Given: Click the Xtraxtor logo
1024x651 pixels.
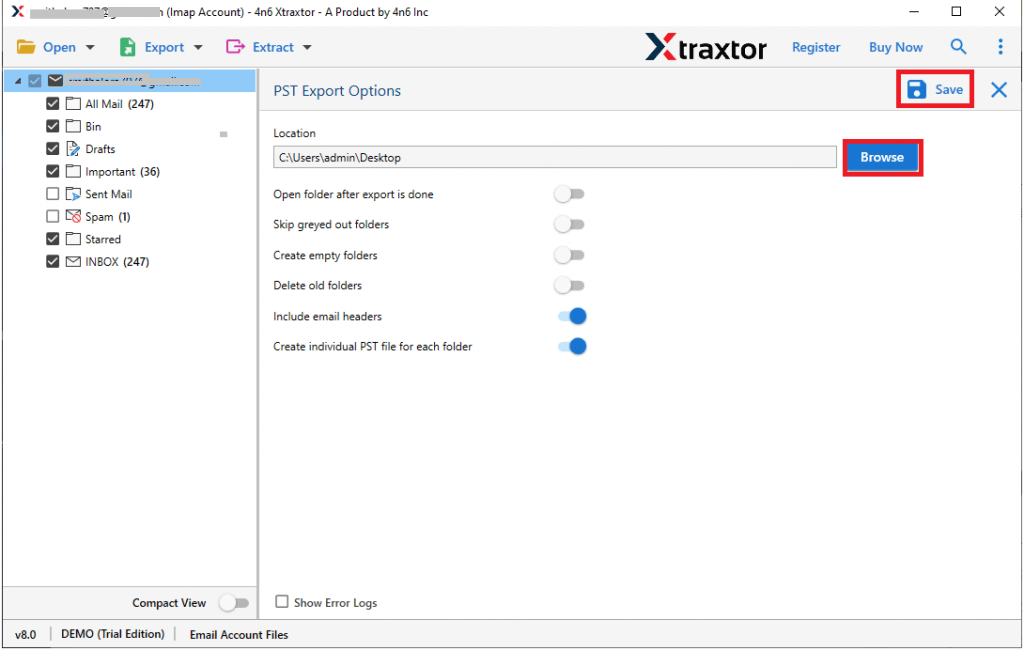Looking at the screenshot, I should [706, 47].
